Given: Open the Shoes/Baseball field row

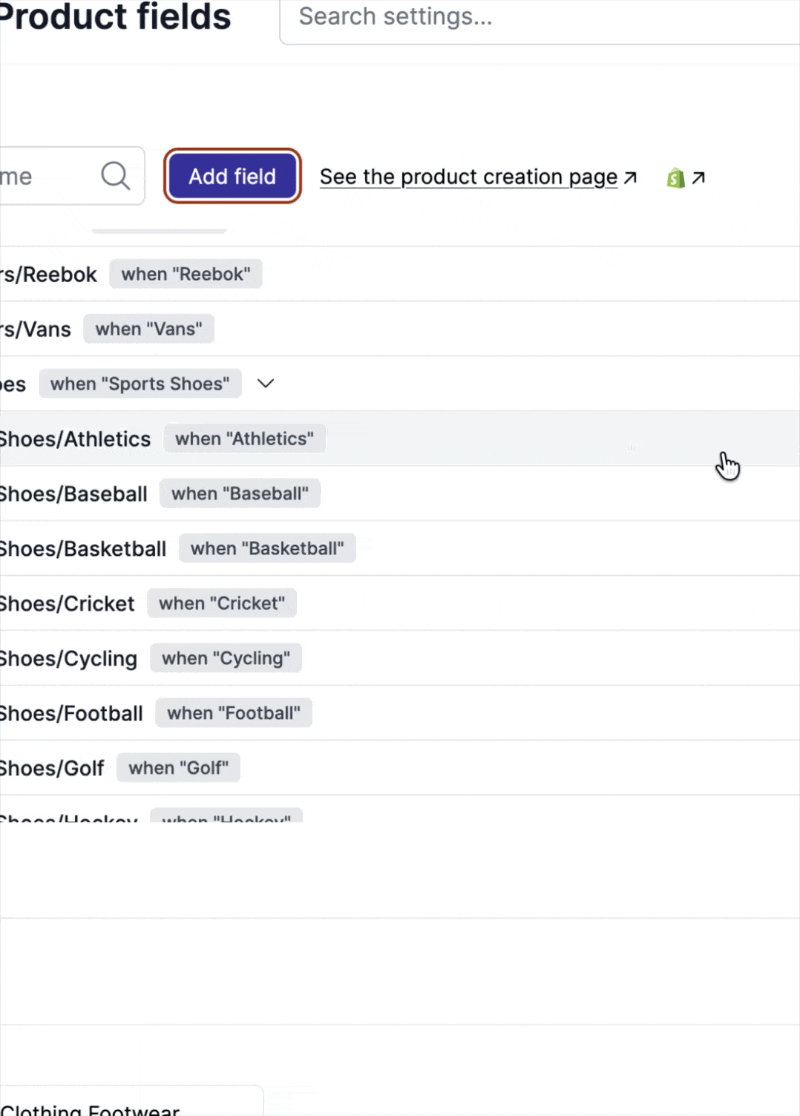Looking at the screenshot, I should click(400, 493).
